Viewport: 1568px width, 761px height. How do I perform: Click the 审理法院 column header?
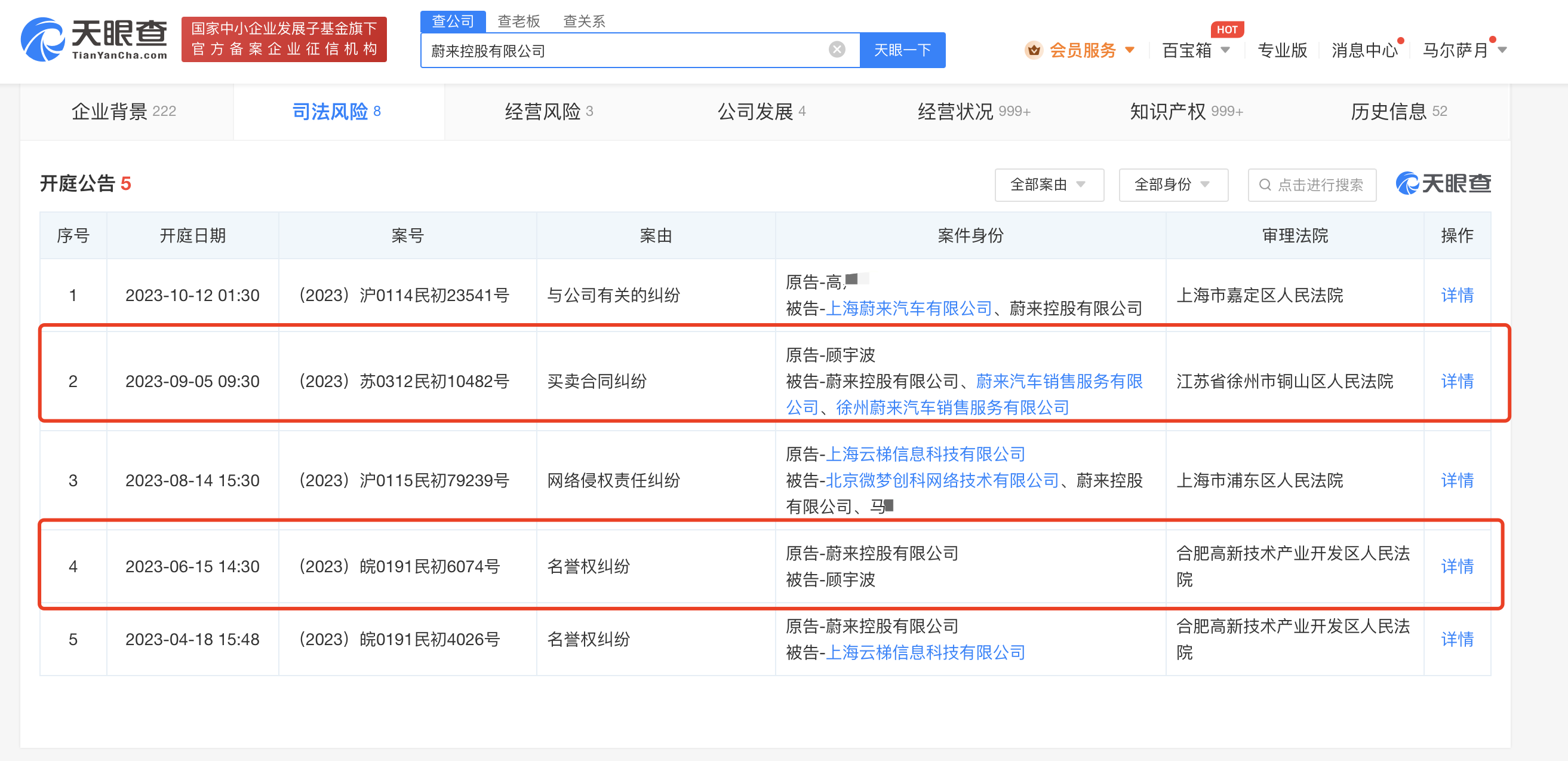tap(1295, 235)
